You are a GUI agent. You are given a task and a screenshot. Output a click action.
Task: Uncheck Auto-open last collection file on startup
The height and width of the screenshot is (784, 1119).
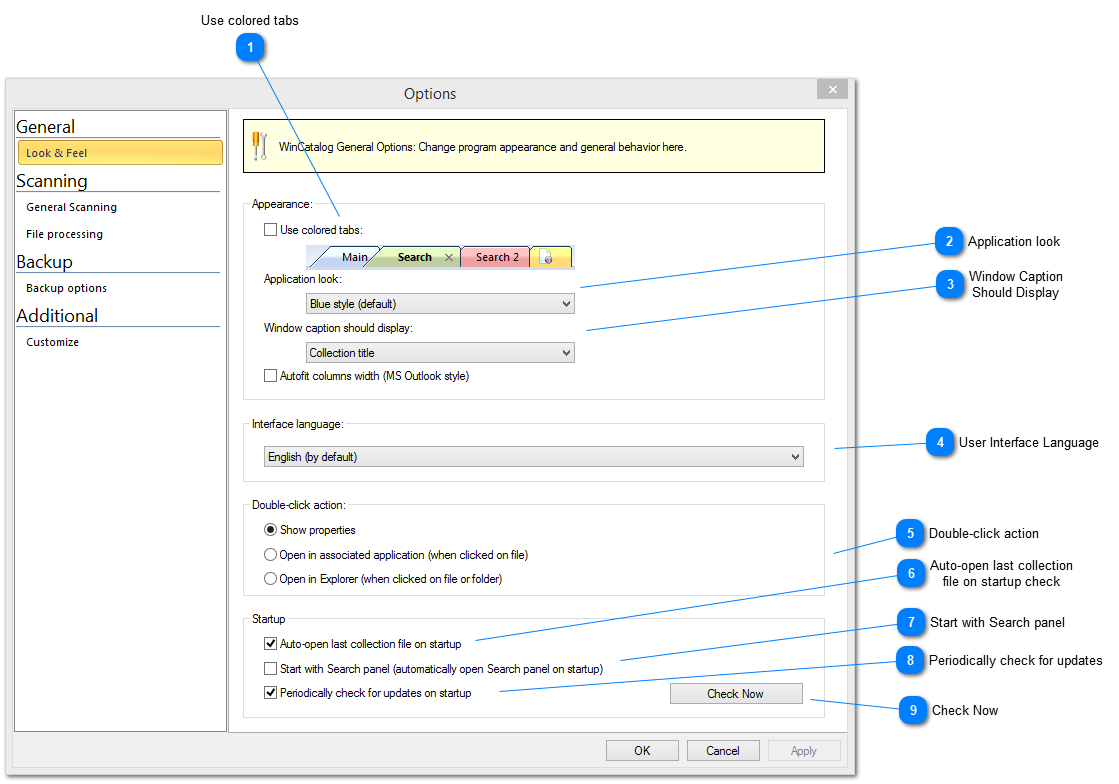pos(270,644)
